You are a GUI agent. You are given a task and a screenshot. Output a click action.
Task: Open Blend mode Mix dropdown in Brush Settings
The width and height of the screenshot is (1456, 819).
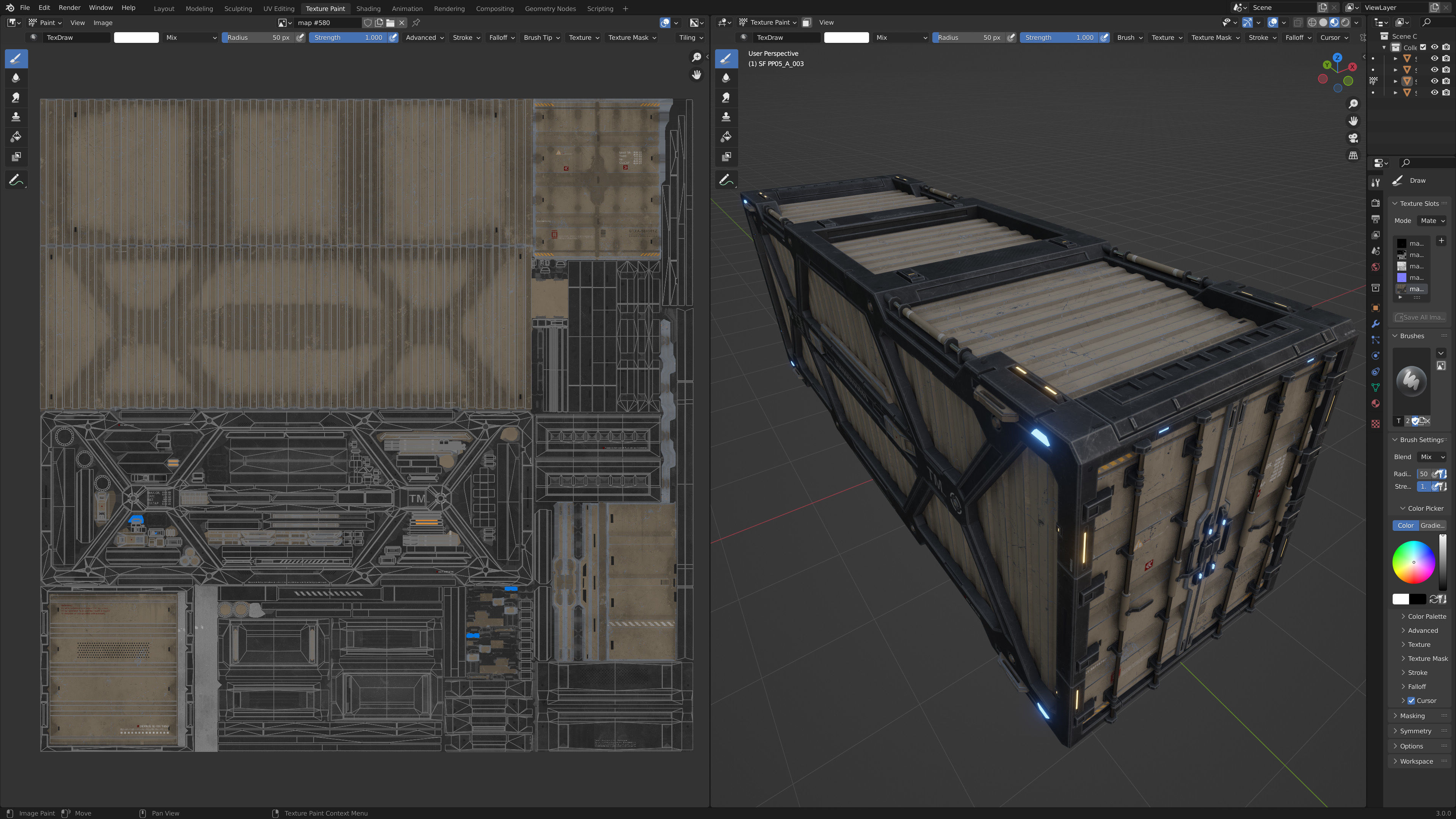pyautogui.click(x=1432, y=457)
